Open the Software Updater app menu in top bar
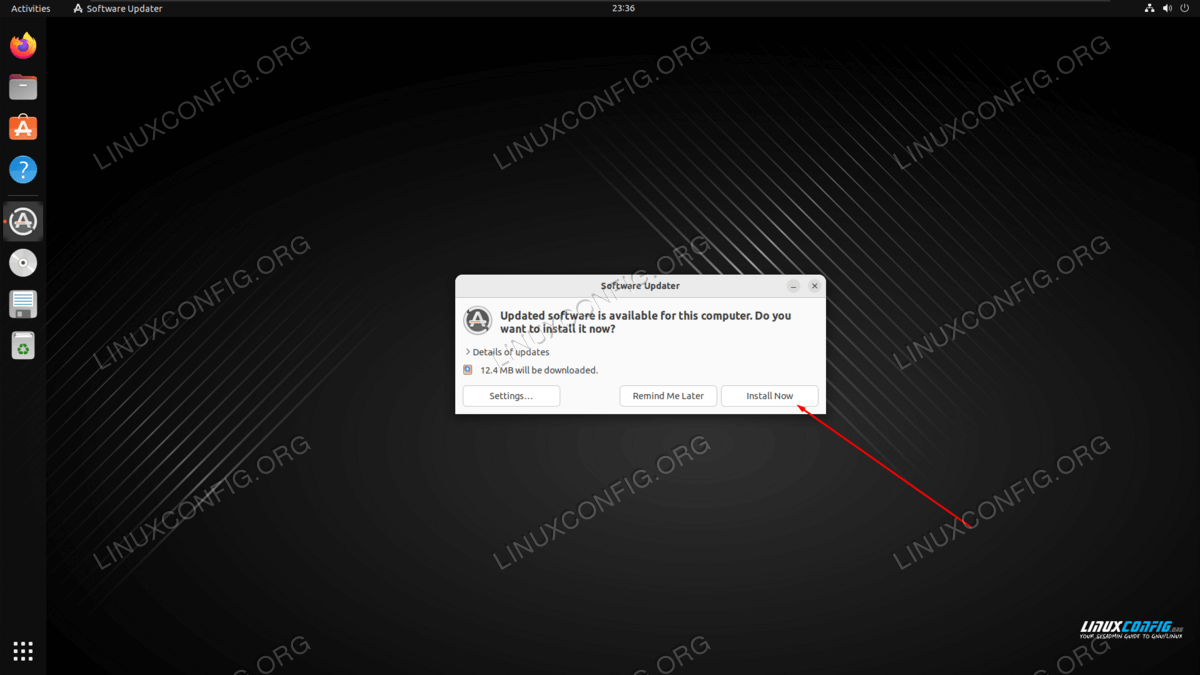This screenshot has height=675, width=1200. 118,8
